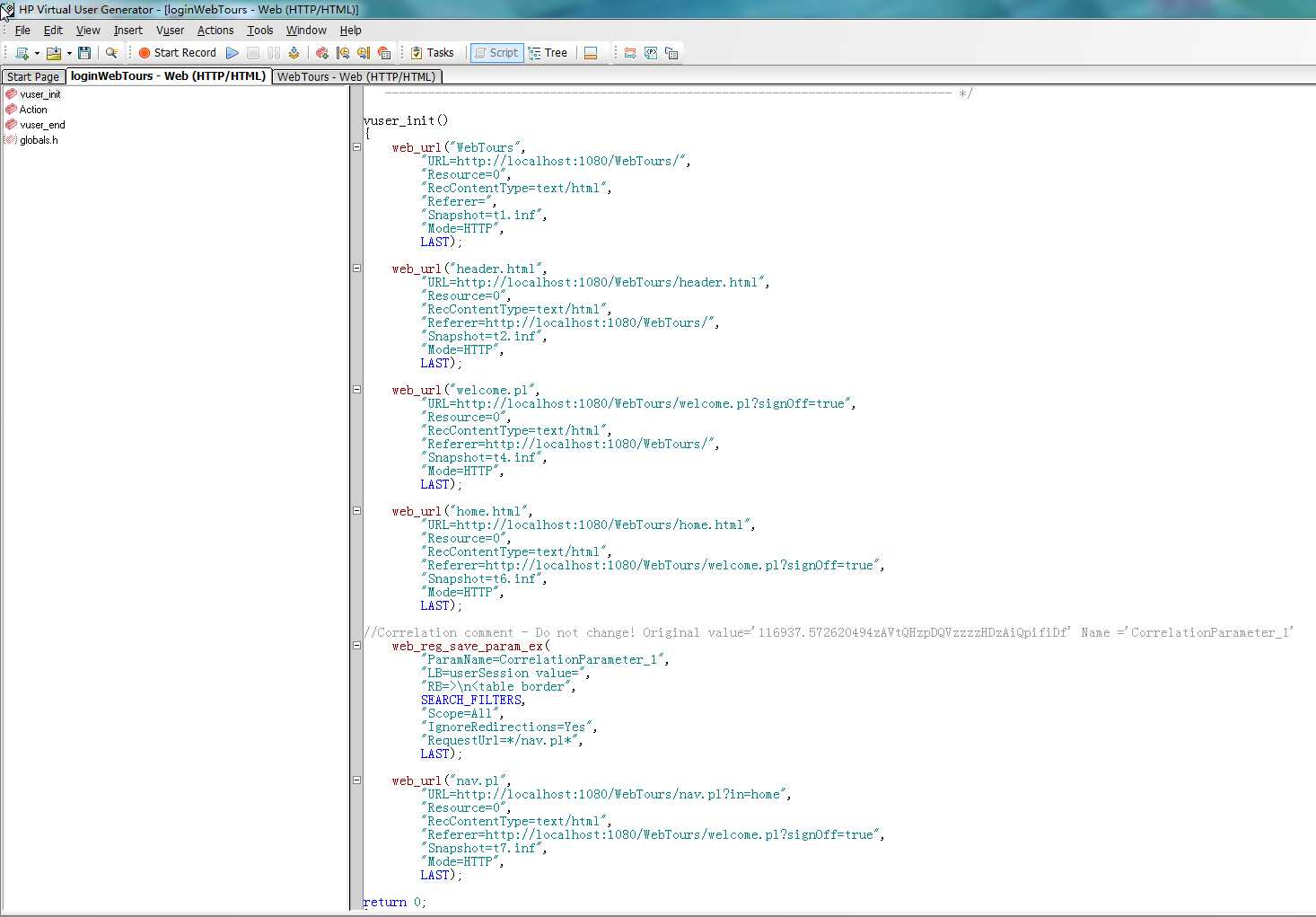Click the "Snapshot=t7.inf" line
This screenshot has height=917, width=1316.
484,848
